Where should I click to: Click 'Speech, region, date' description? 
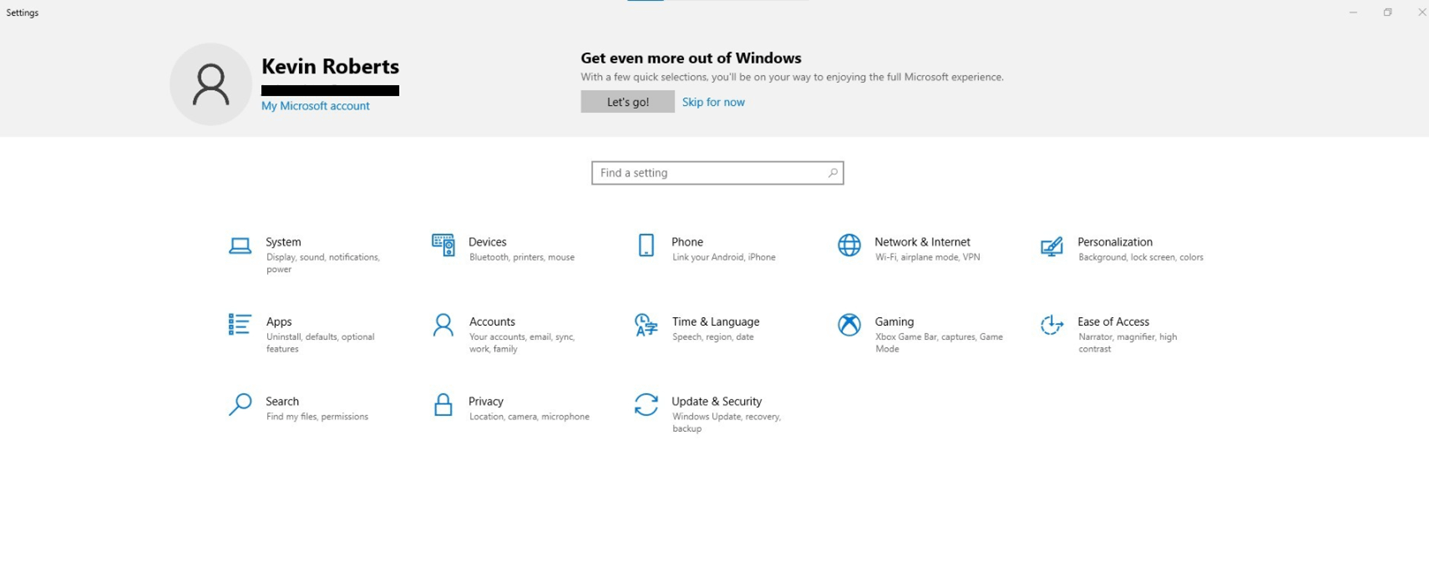713,338
